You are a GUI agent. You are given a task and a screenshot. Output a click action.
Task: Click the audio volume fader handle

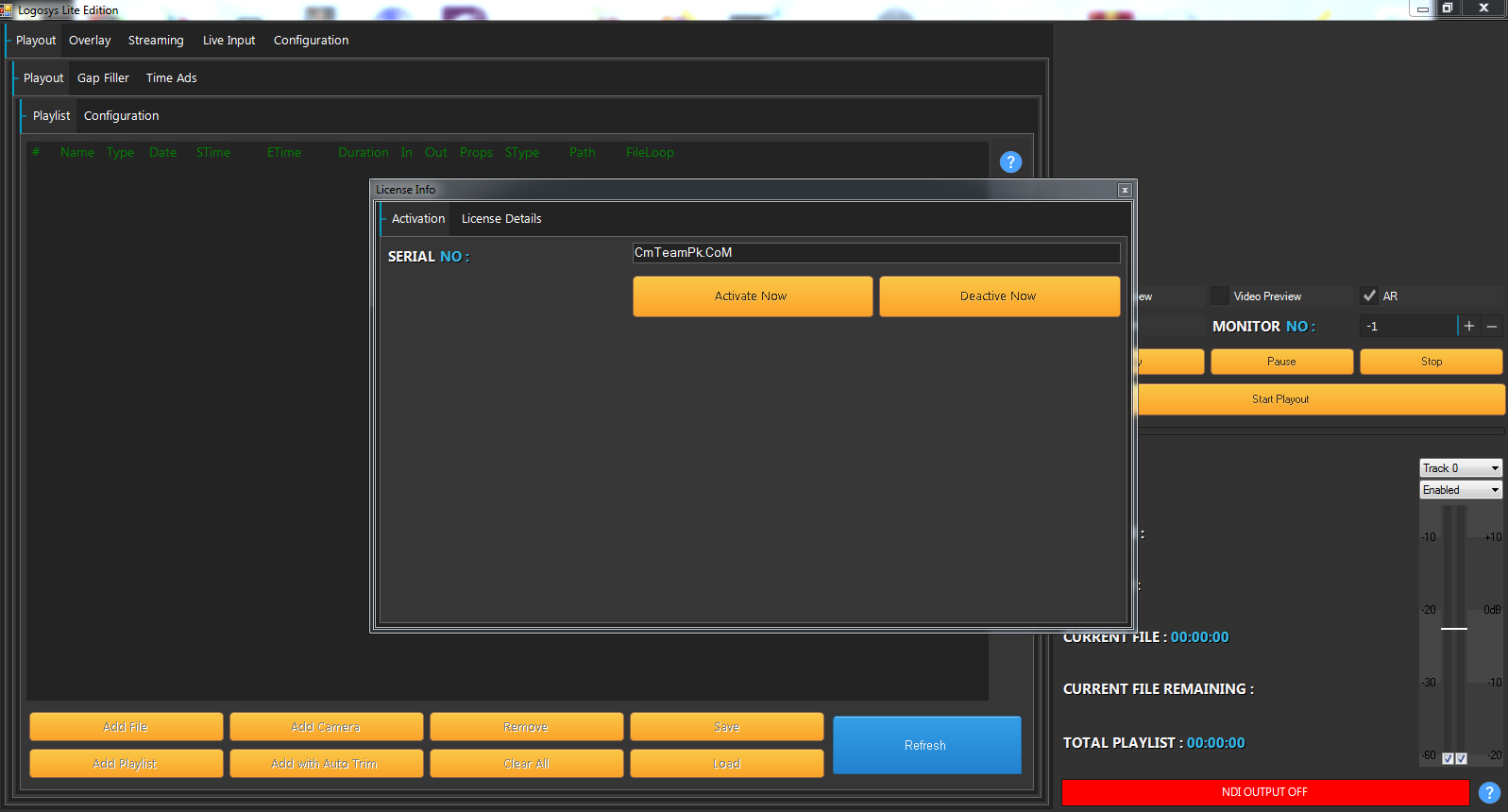pyautogui.click(x=1454, y=629)
